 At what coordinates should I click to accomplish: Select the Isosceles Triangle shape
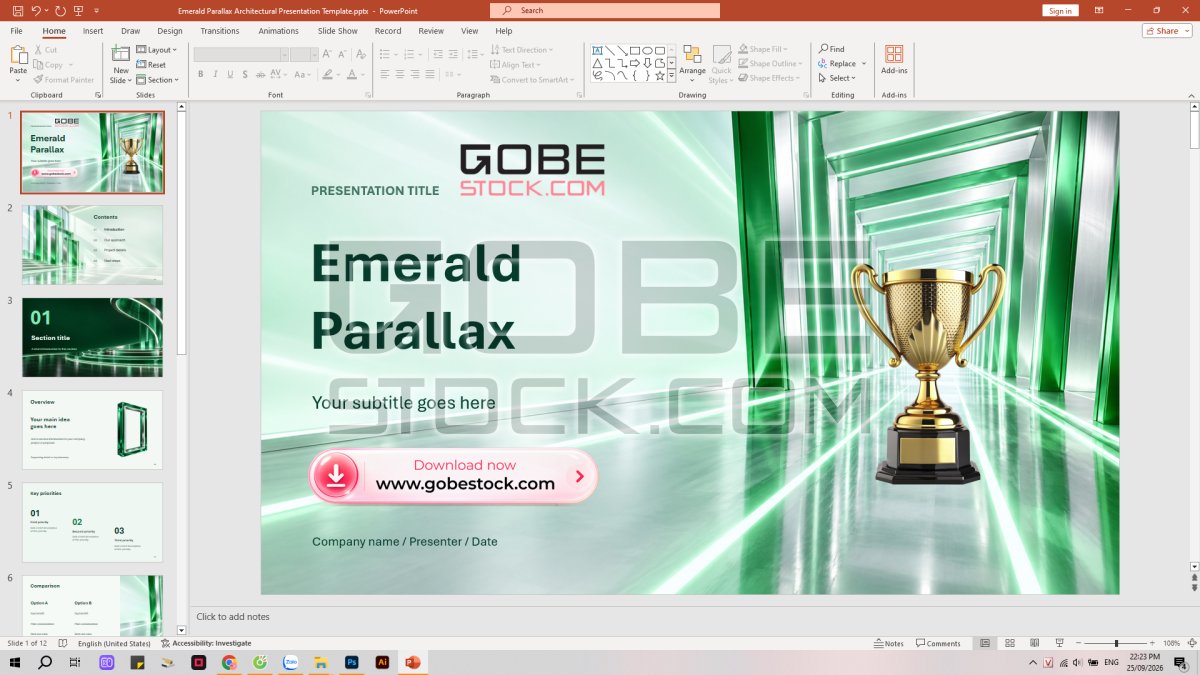pyautogui.click(x=597, y=63)
